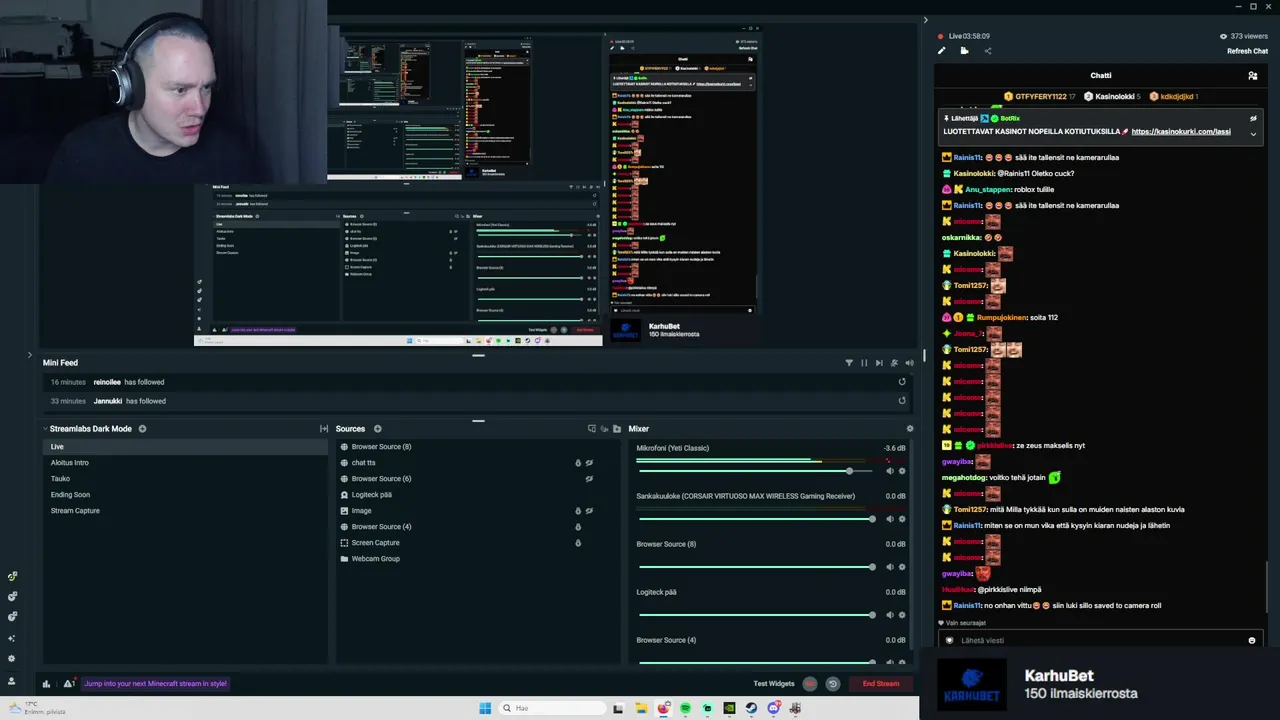Unlock the Browser Source (4) source
The image size is (1280, 720).
tap(578, 527)
